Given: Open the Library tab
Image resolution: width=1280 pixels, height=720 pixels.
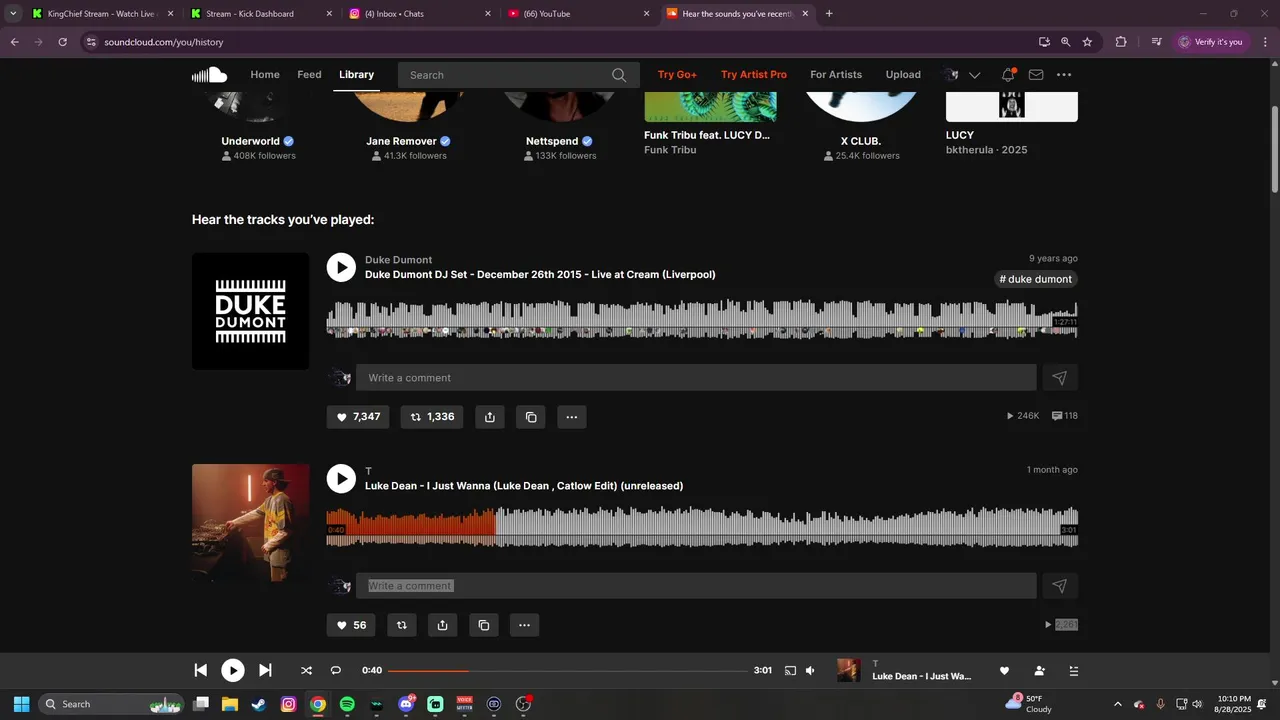Looking at the screenshot, I should 356,75.
